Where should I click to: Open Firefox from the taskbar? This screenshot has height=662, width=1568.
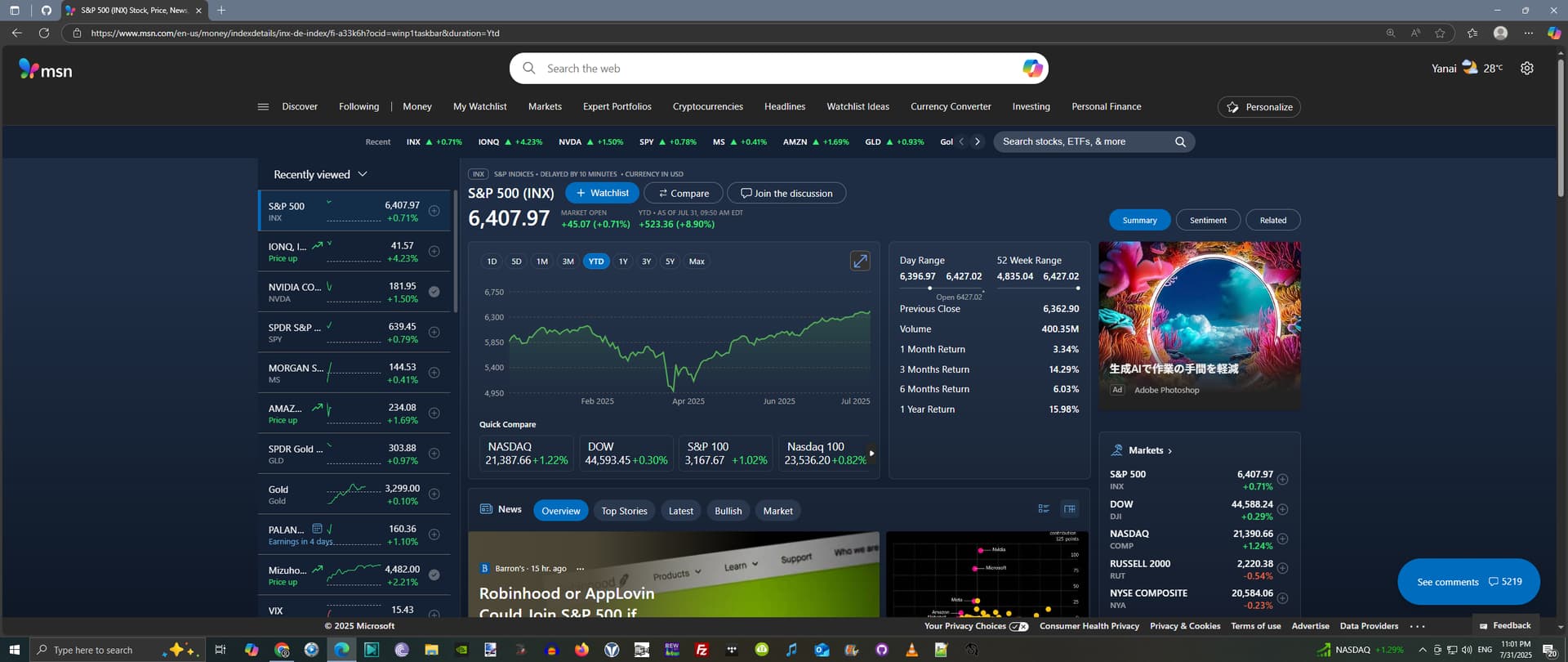[x=581, y=650]
